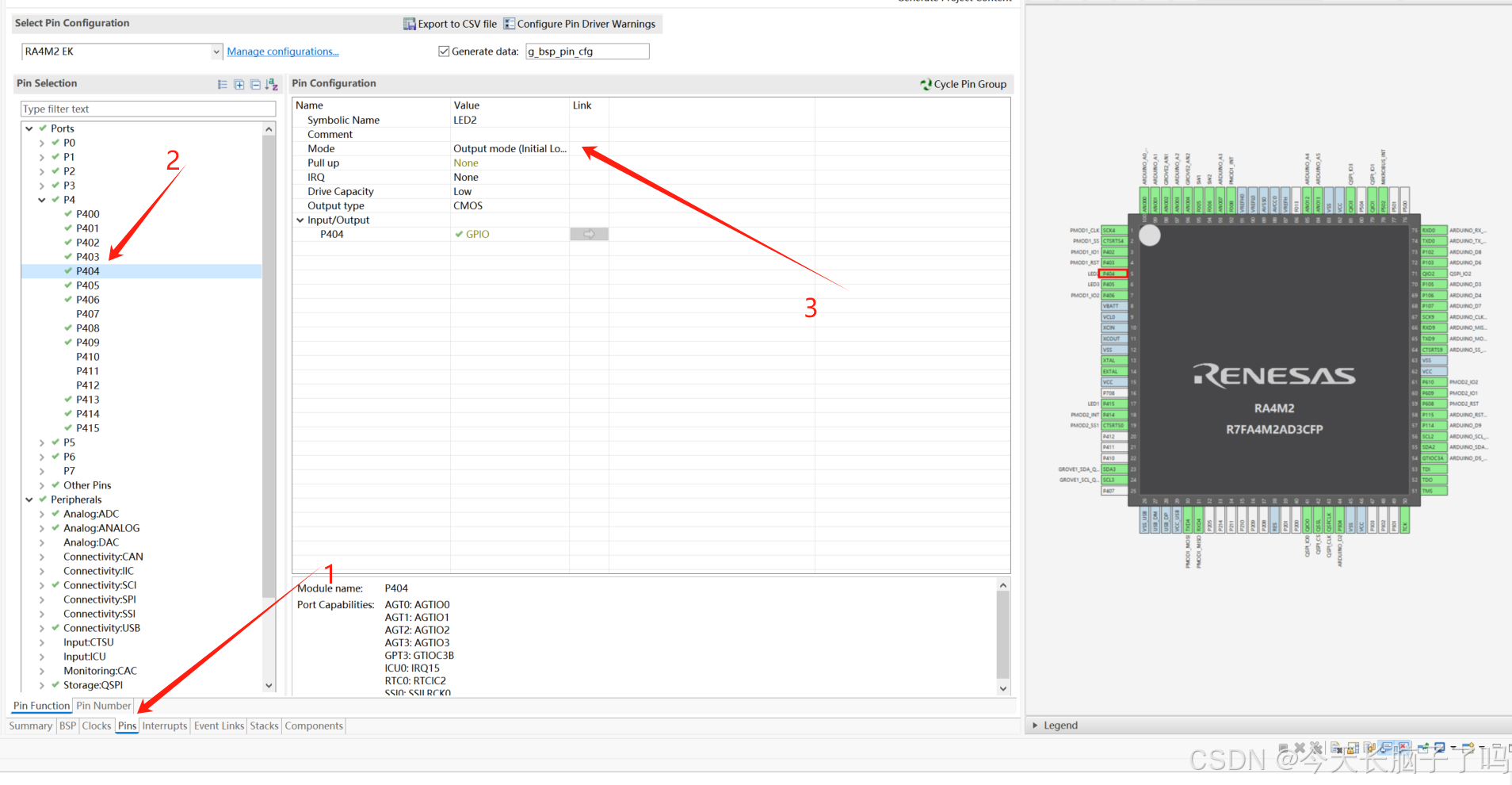Click the flat layout icon in Pin Selection

pos(223,84)
